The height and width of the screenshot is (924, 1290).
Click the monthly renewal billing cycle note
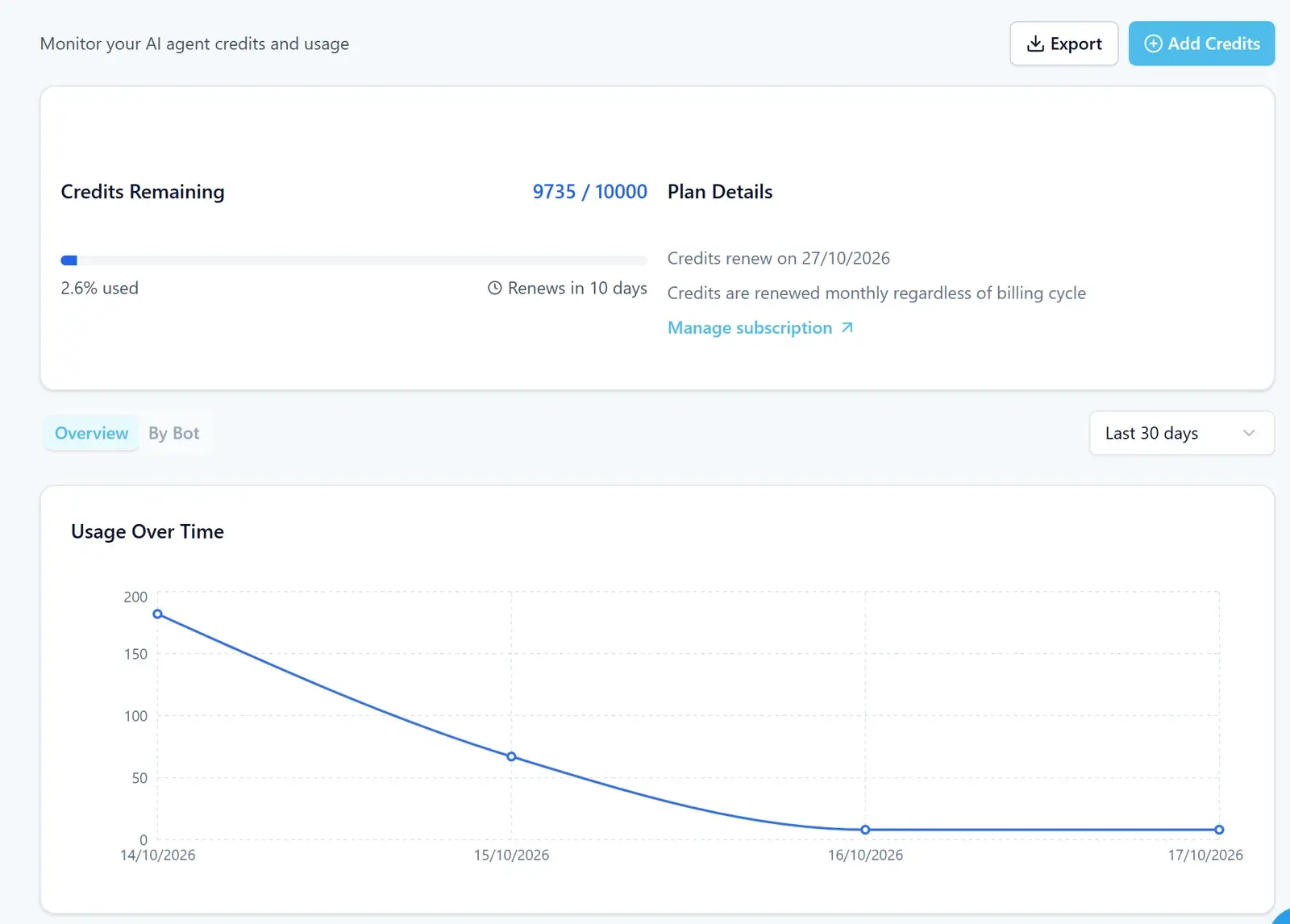click(x=876, y=293)
